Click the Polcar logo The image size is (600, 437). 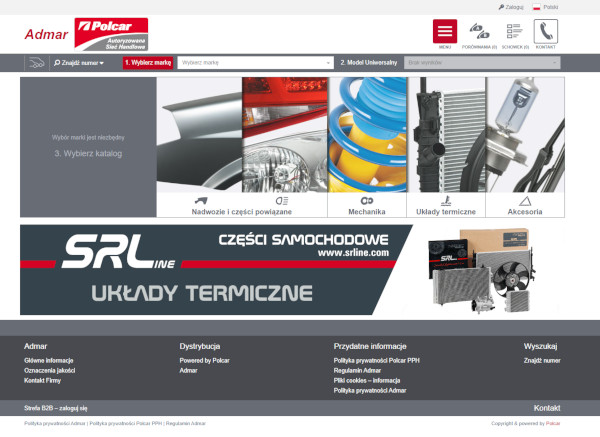111,33
